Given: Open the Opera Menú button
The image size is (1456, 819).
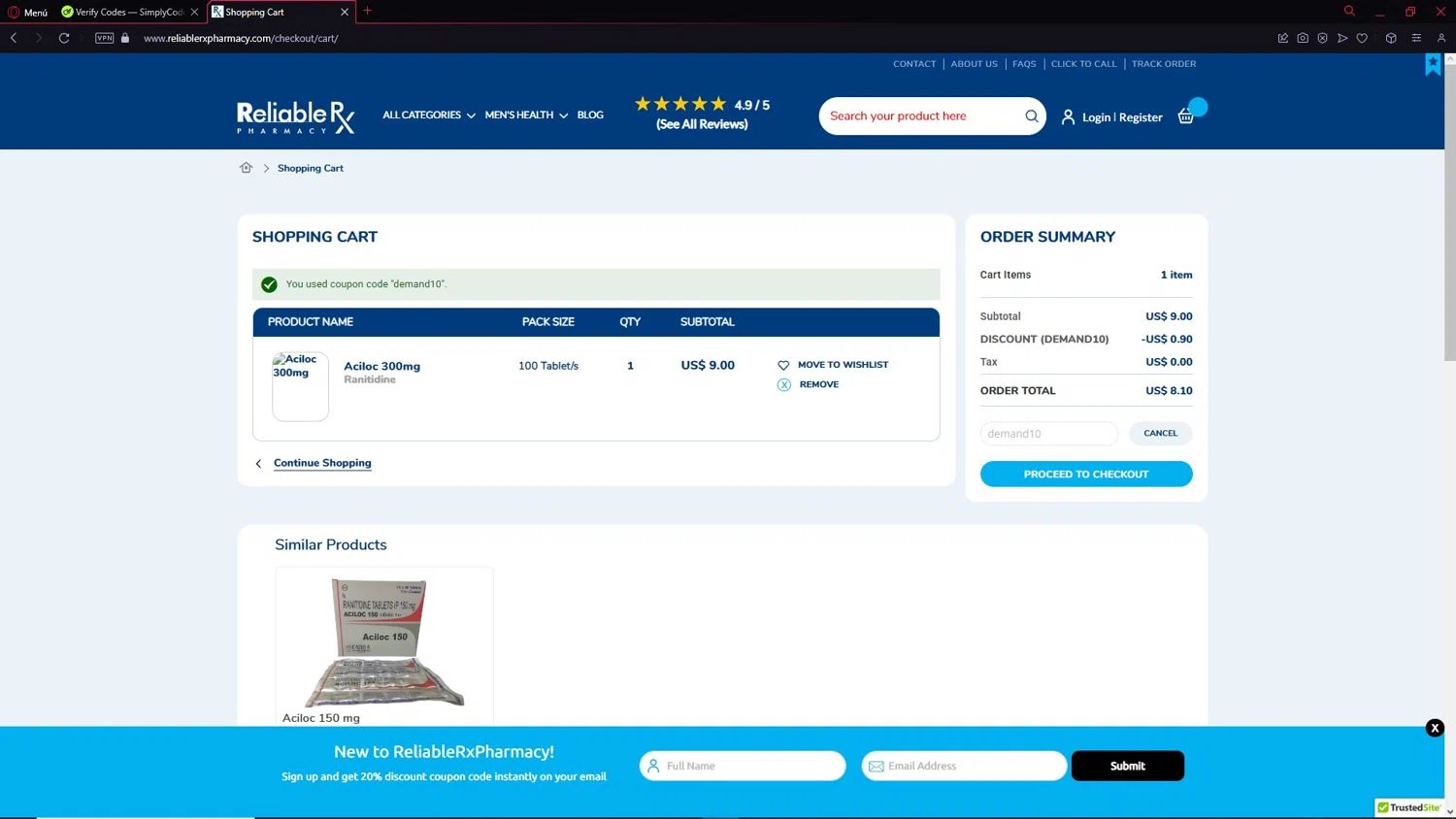Looking at the screenshot, I should (x=27, y=12).
